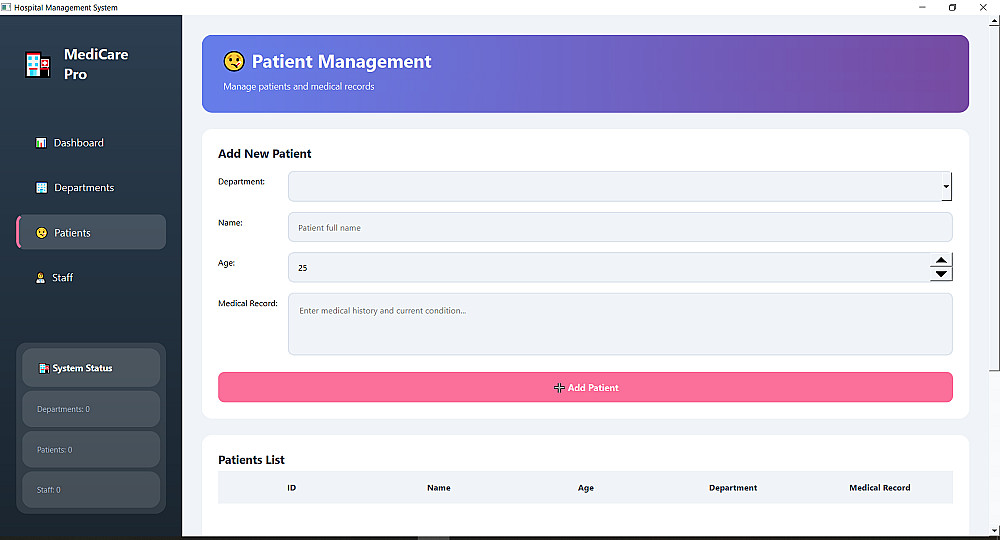Navigate to Departments in the sidebar
This screenshot has height=540, width=1000.
pyautogui.click(x=84, y=188)
